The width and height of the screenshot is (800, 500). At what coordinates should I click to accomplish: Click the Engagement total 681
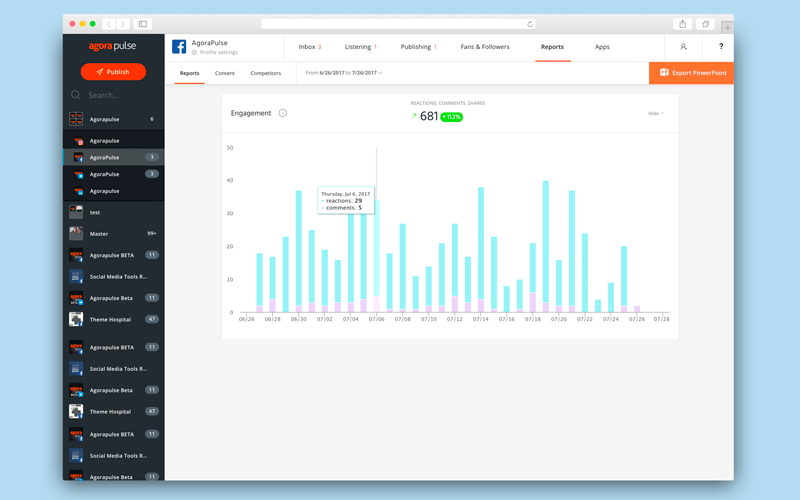429,116
